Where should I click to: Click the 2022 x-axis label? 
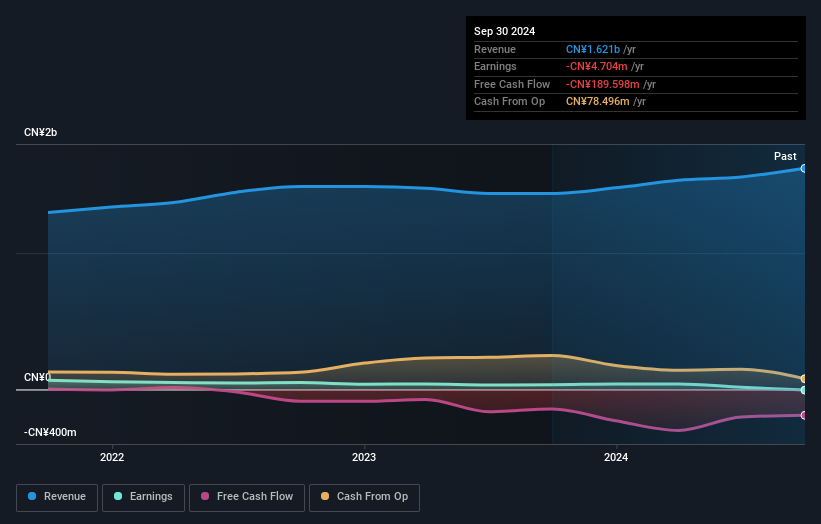click(112, 457)
